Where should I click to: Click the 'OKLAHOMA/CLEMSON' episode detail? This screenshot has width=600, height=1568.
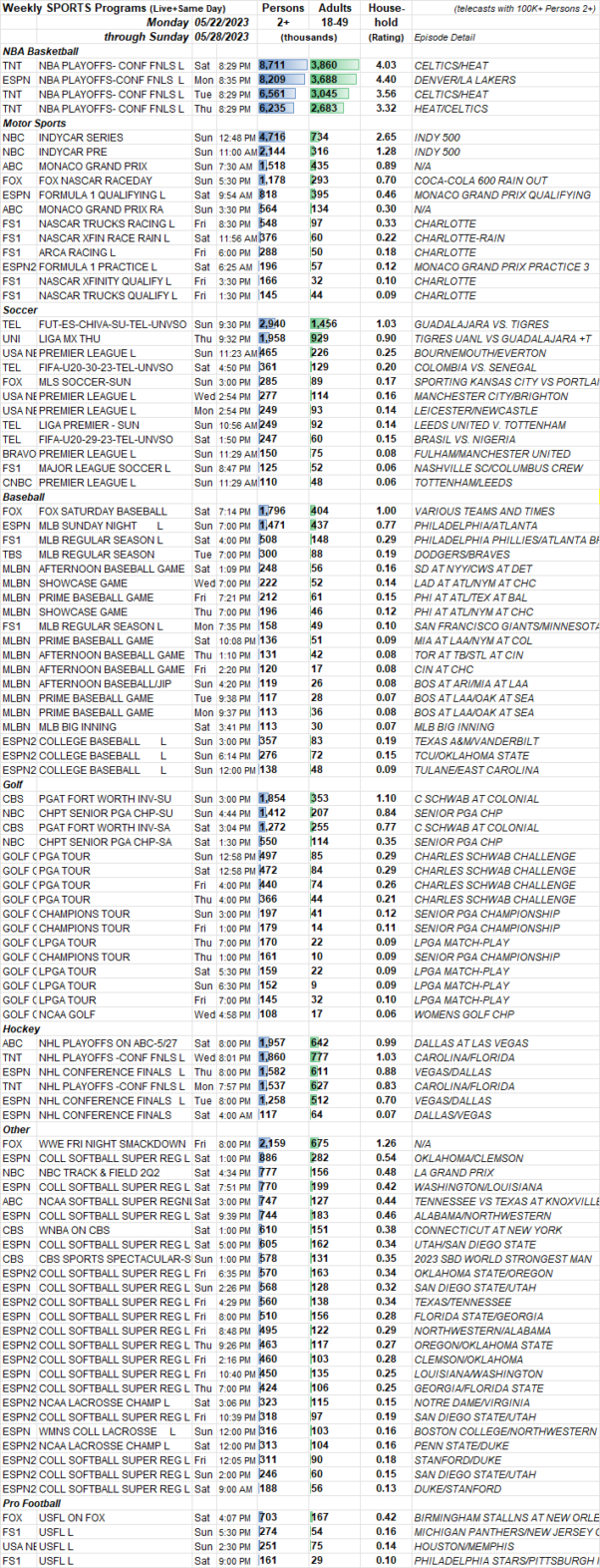pyautogui.click(x=463, y=1158)
